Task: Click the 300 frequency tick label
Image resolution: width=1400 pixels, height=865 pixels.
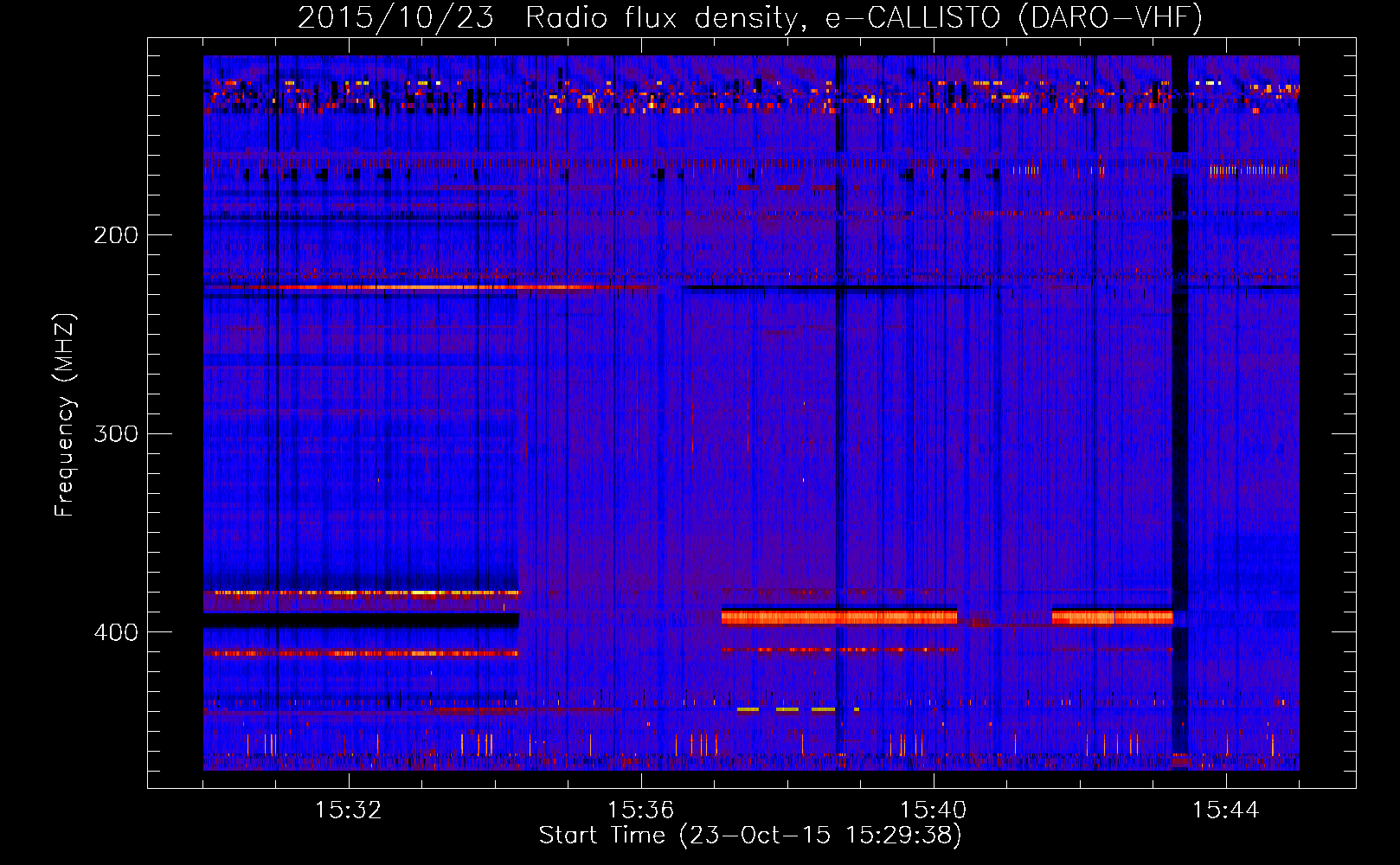Action: coord(116,433)
